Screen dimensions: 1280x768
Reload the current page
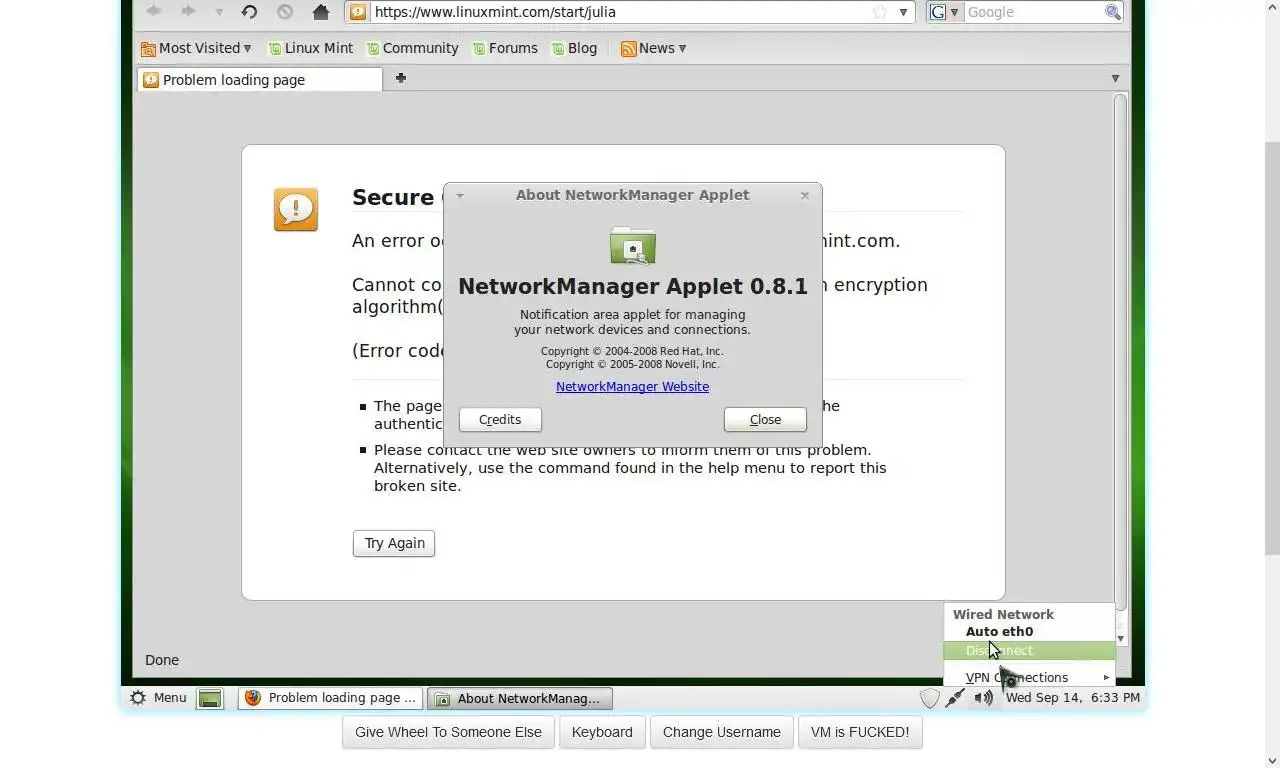point(250,12)
